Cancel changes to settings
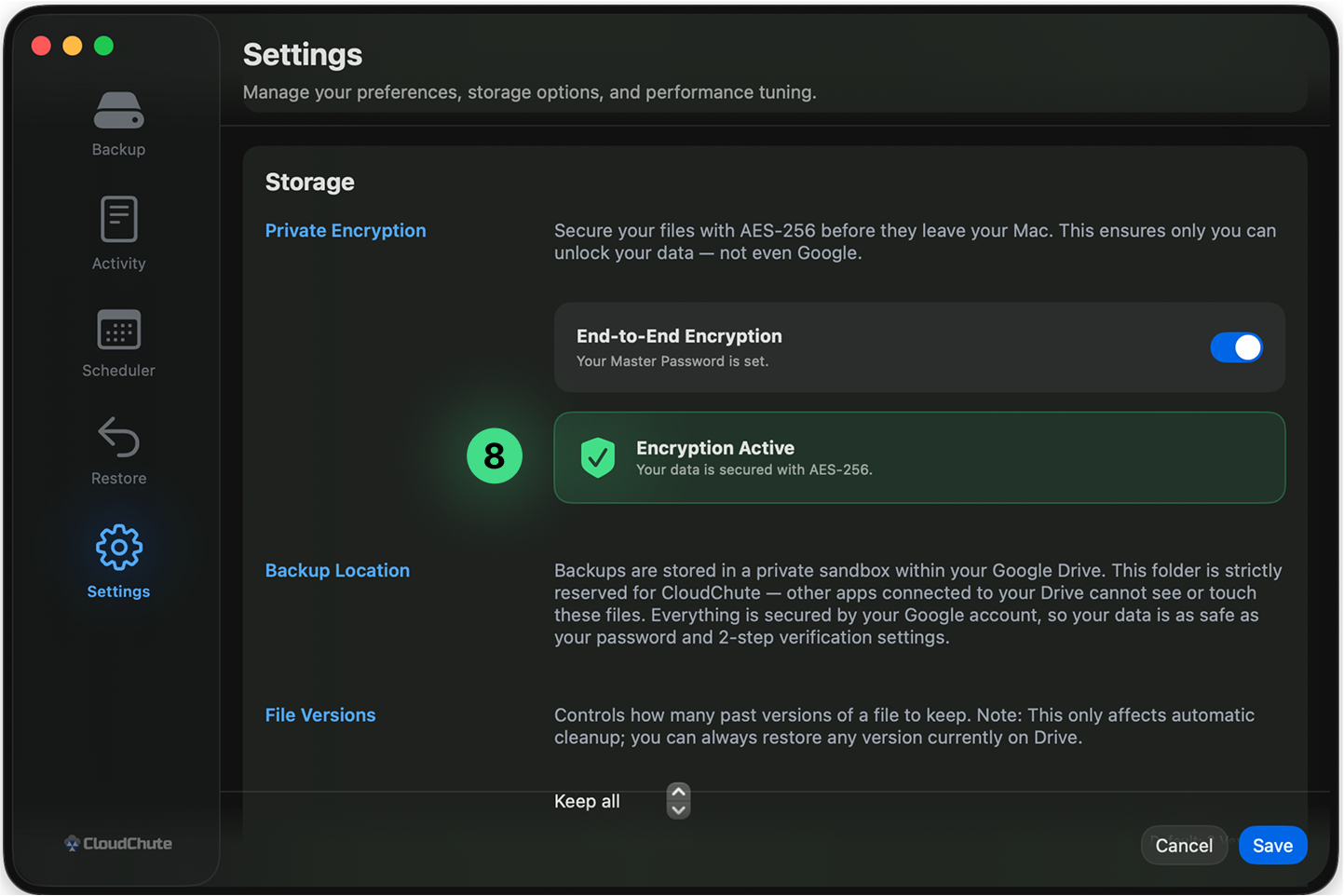 pyautogui.click(x=1184, y=845)
